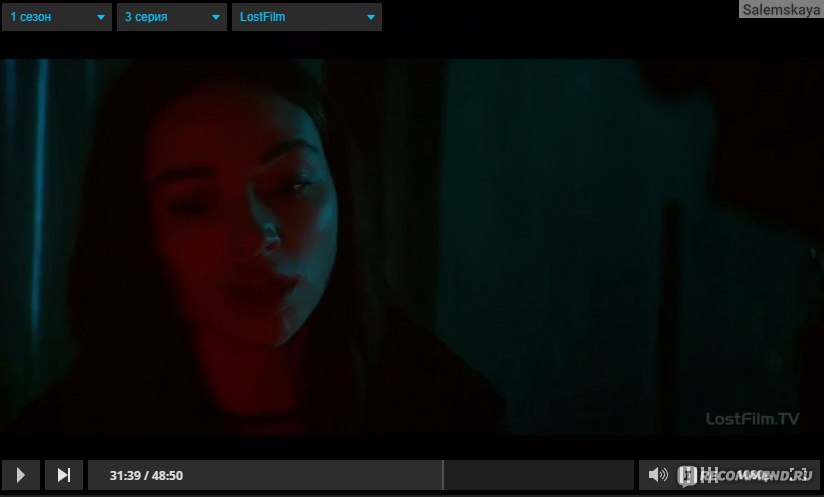Start playback with the play button
This screenshot has height=497, width=824.
coord(20,475)
